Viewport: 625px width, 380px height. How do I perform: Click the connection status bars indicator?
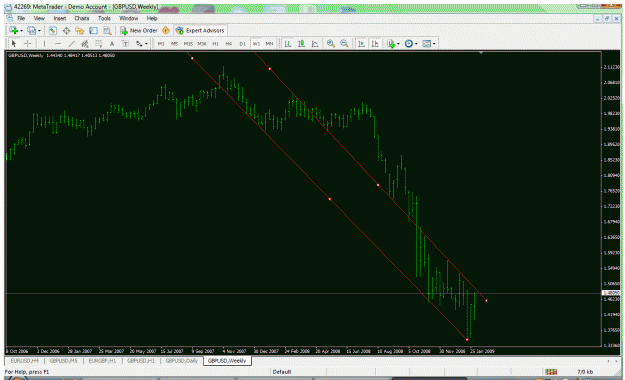[551, 372]
